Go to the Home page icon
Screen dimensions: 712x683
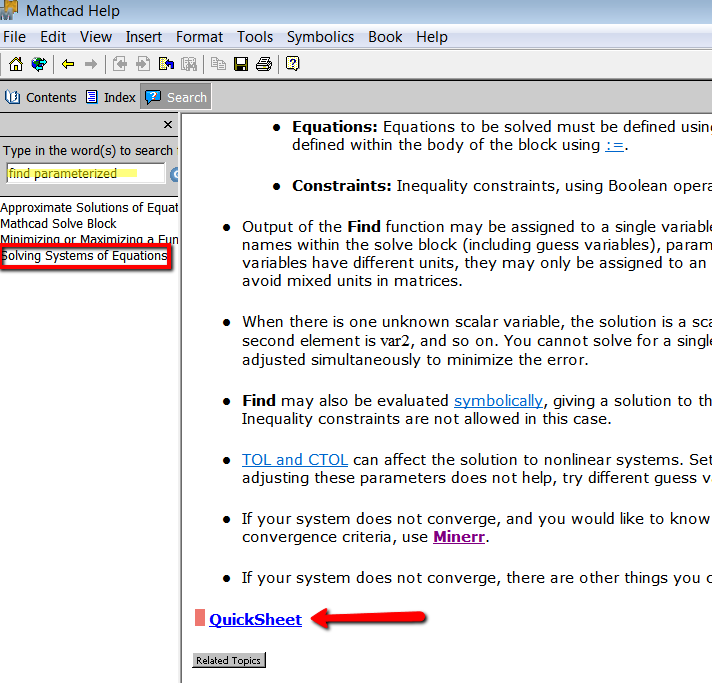(x=16, y=64)
